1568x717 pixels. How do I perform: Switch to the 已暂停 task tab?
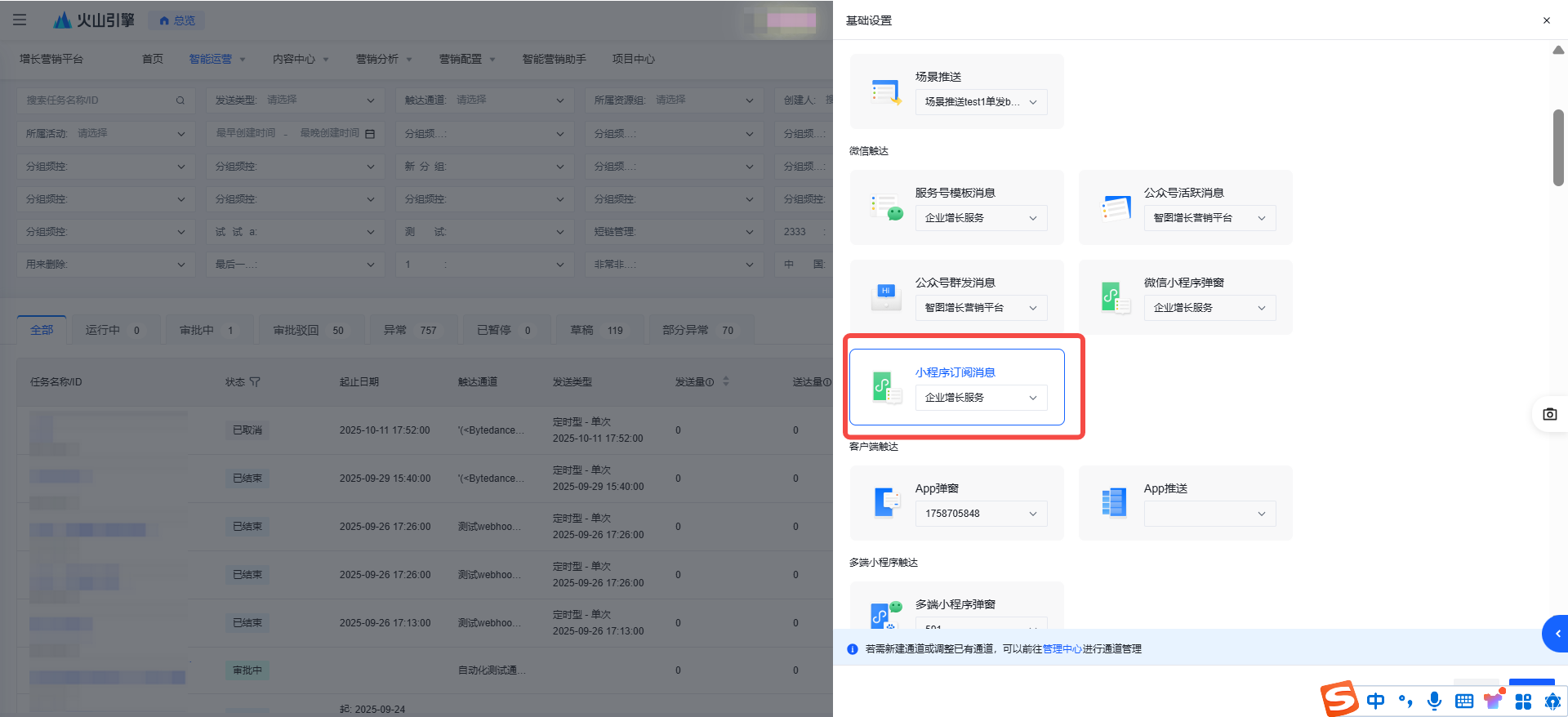click(x=506, y=330)
